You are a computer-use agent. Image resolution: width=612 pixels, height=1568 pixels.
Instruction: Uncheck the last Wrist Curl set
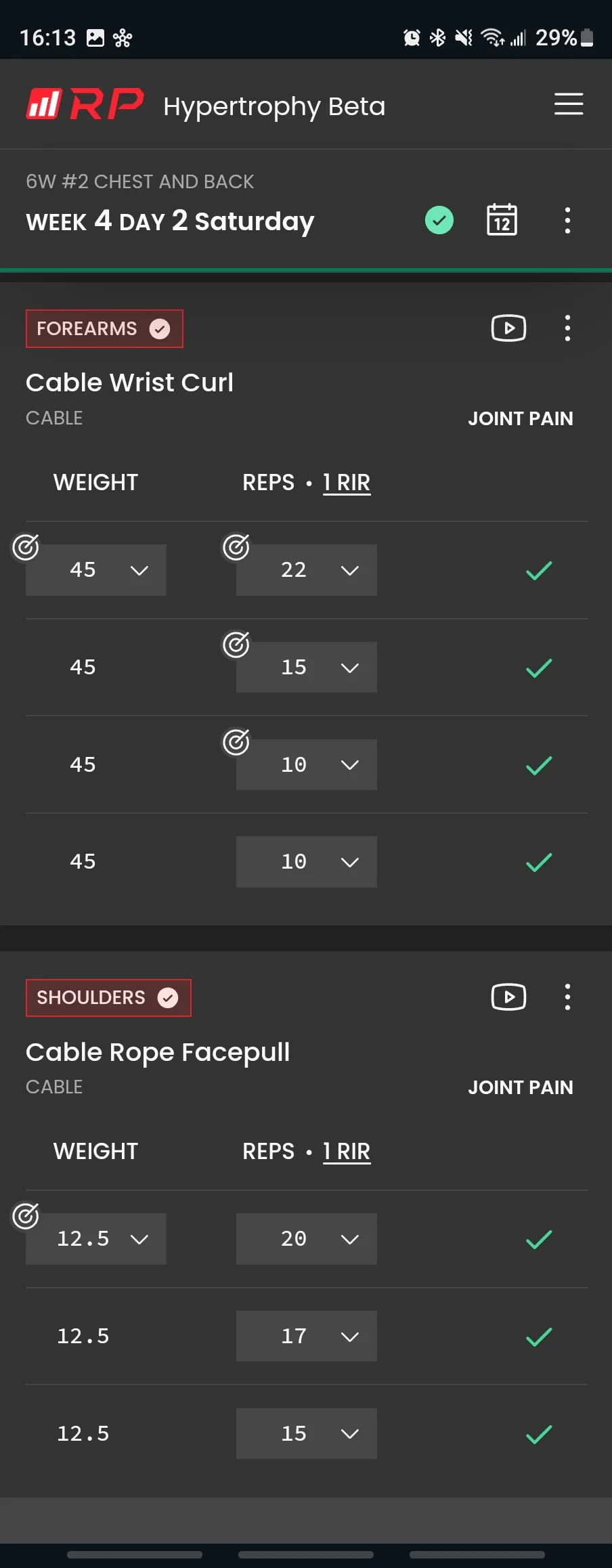539,862
